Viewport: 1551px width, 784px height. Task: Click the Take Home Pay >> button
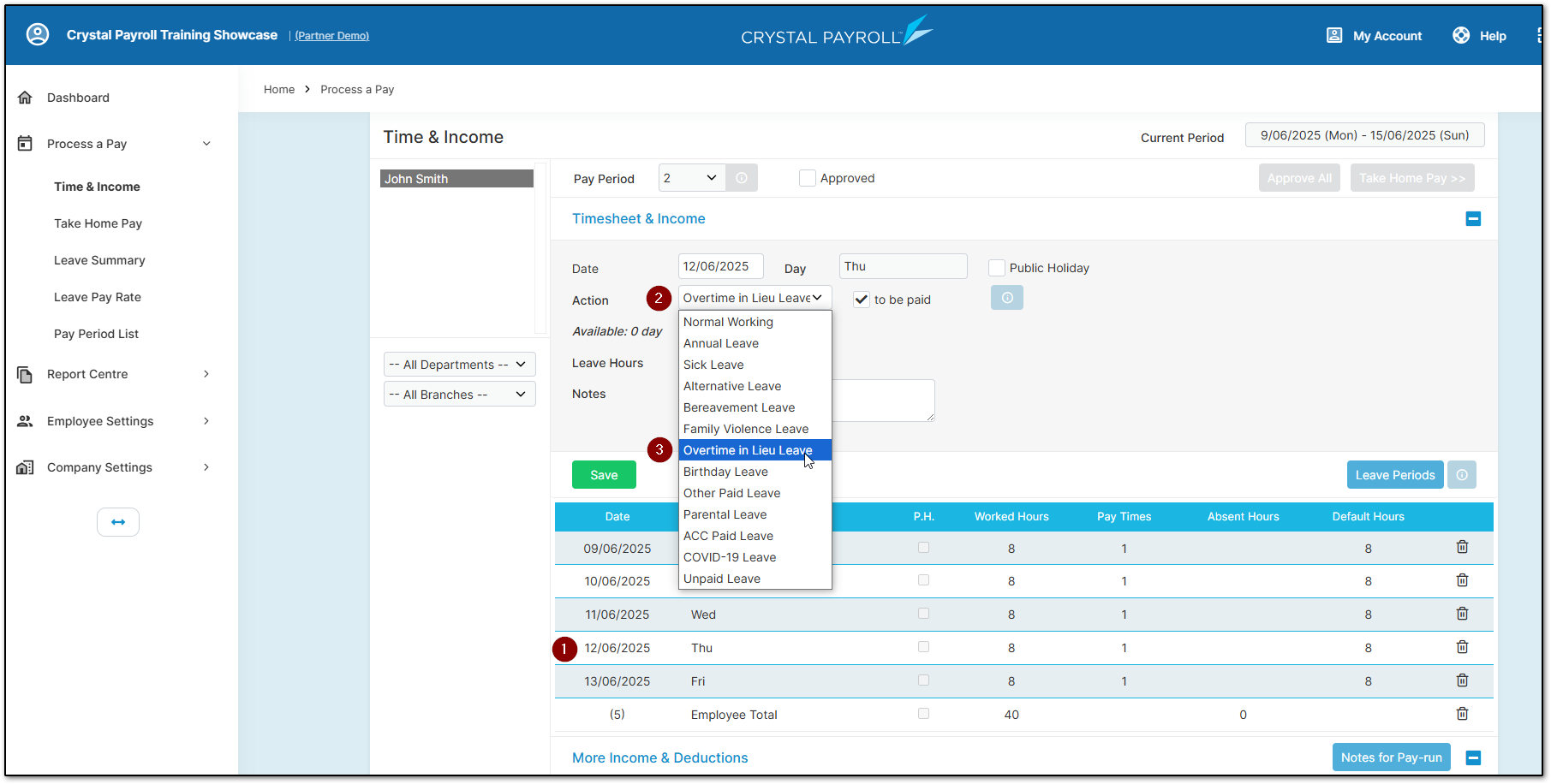click(x=1412, y=178)
